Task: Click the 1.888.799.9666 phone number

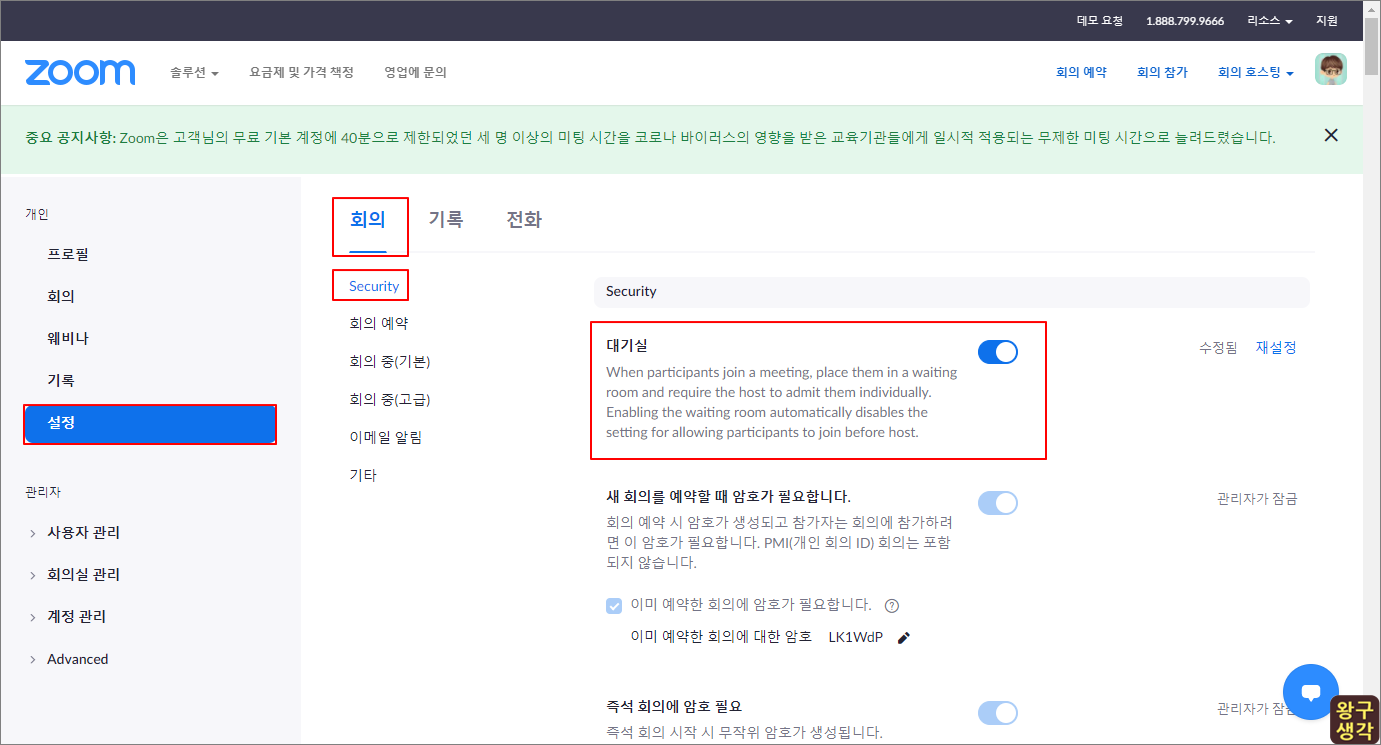Action: [x=1185, y=21]
